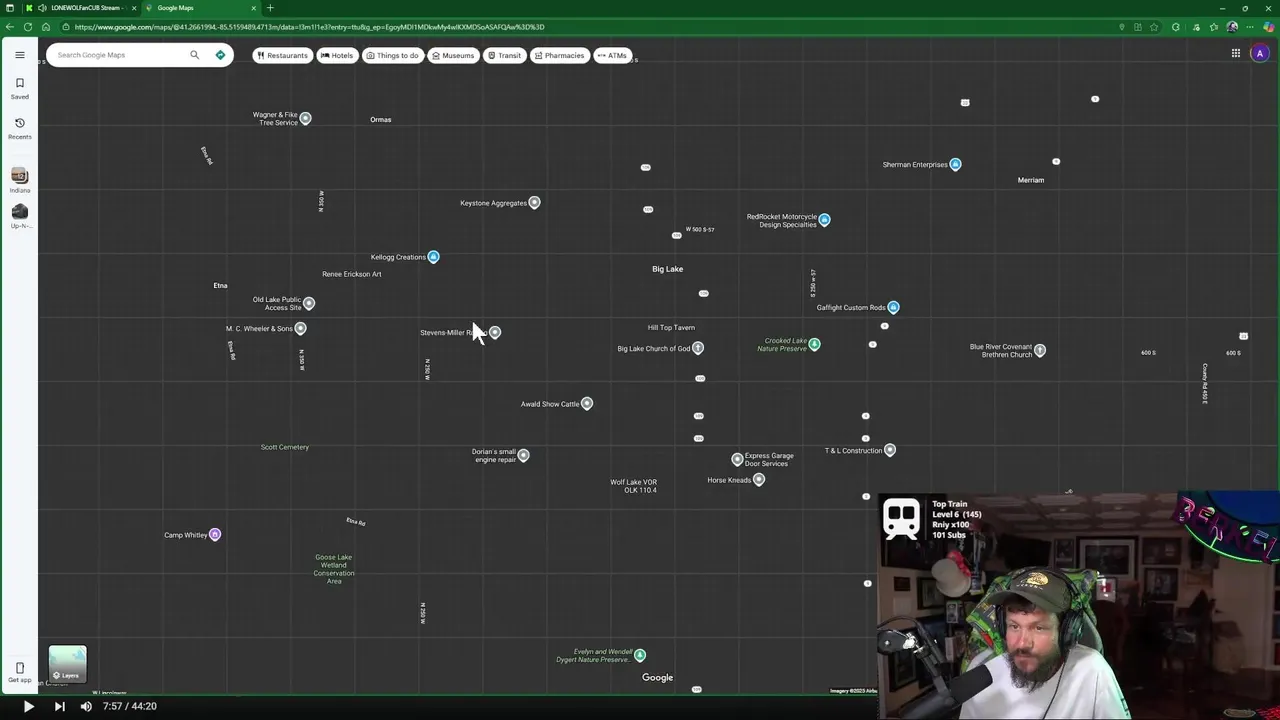Select the M. C. Wheeler & Sons pin
Viewport: 1280px width, 720px height.
pyautogui.click(x=300, y=328)
